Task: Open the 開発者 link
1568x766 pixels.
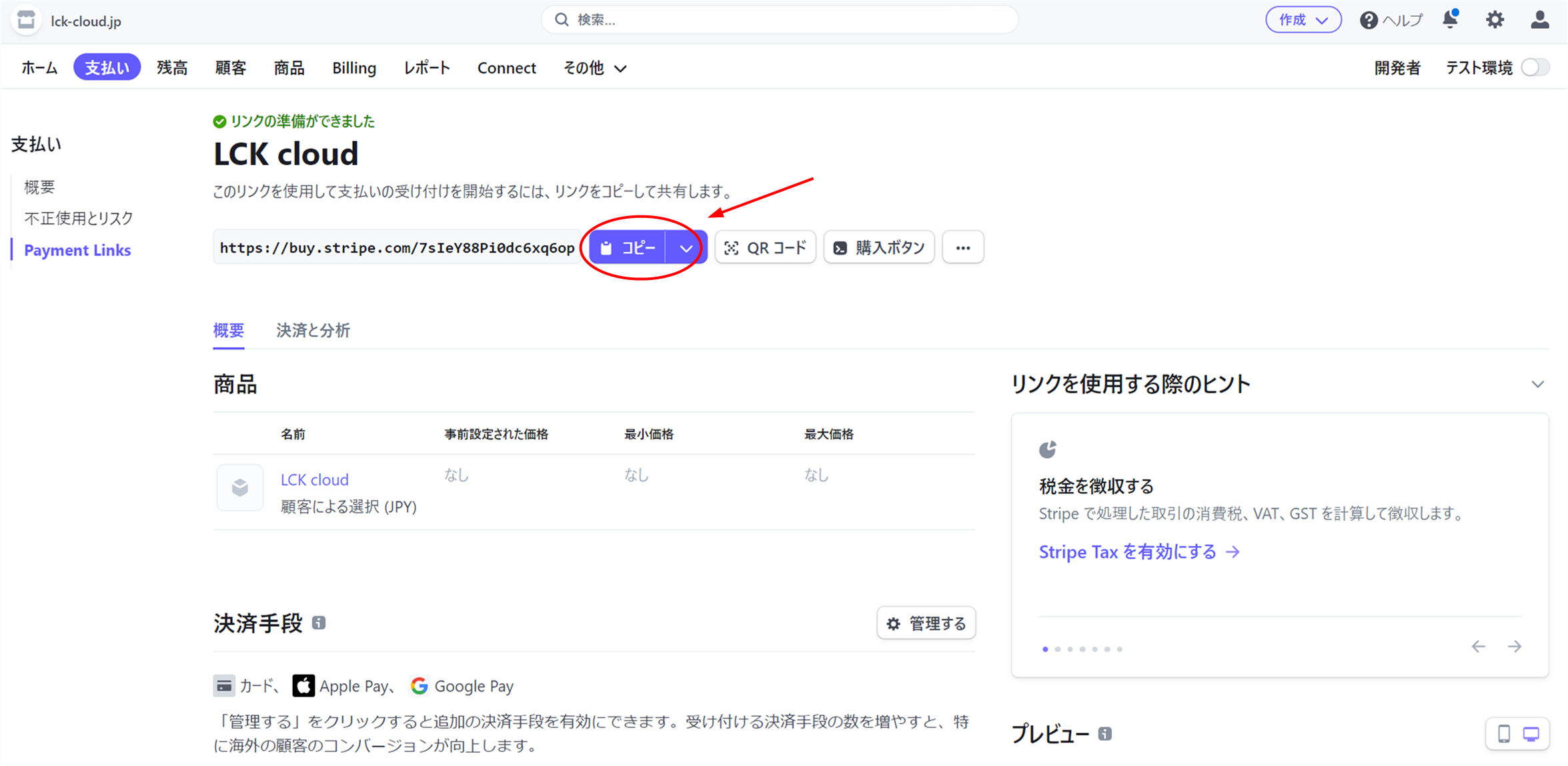Action: (x=1397, y=67)
